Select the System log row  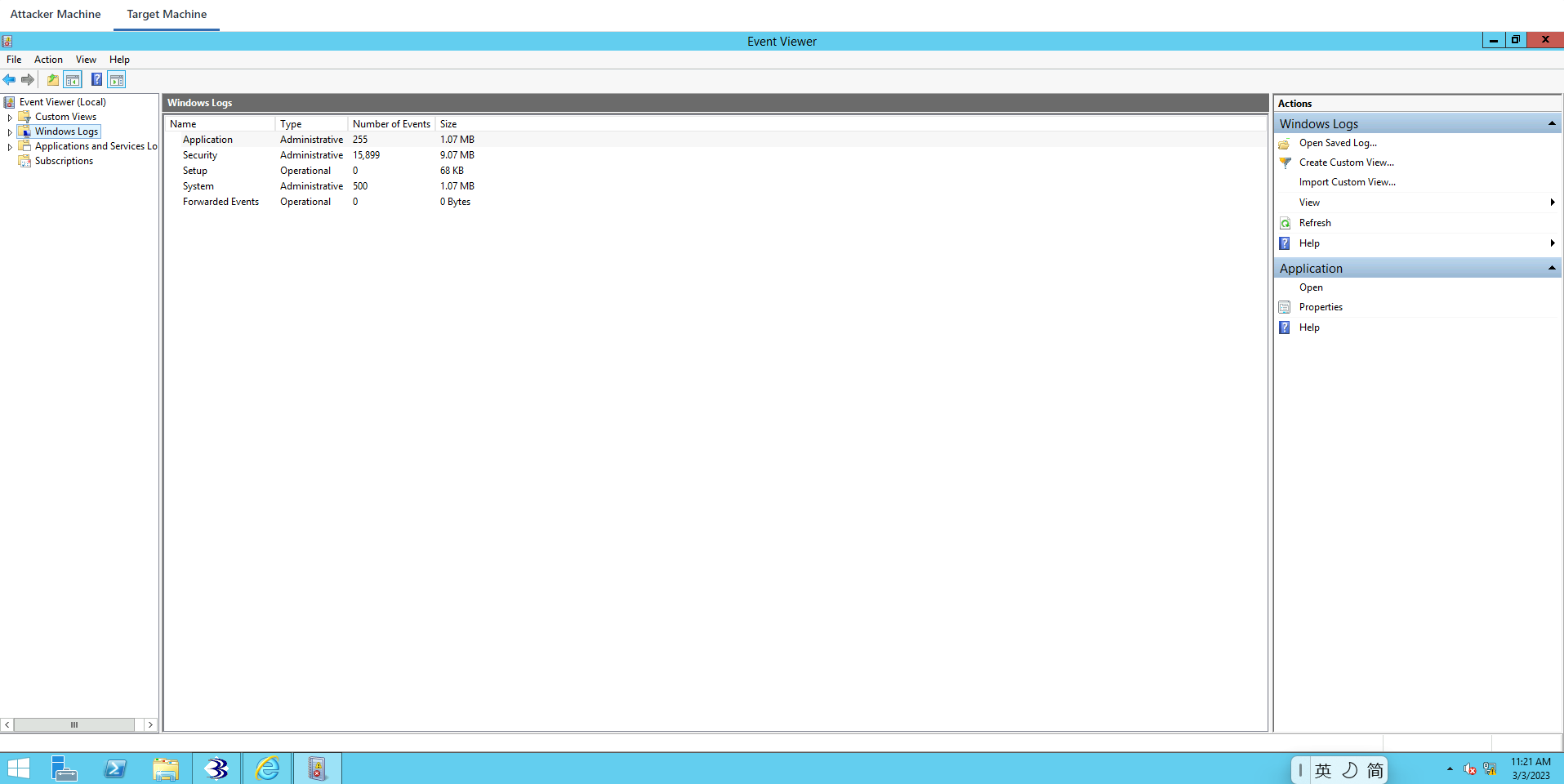coord(715,186)
